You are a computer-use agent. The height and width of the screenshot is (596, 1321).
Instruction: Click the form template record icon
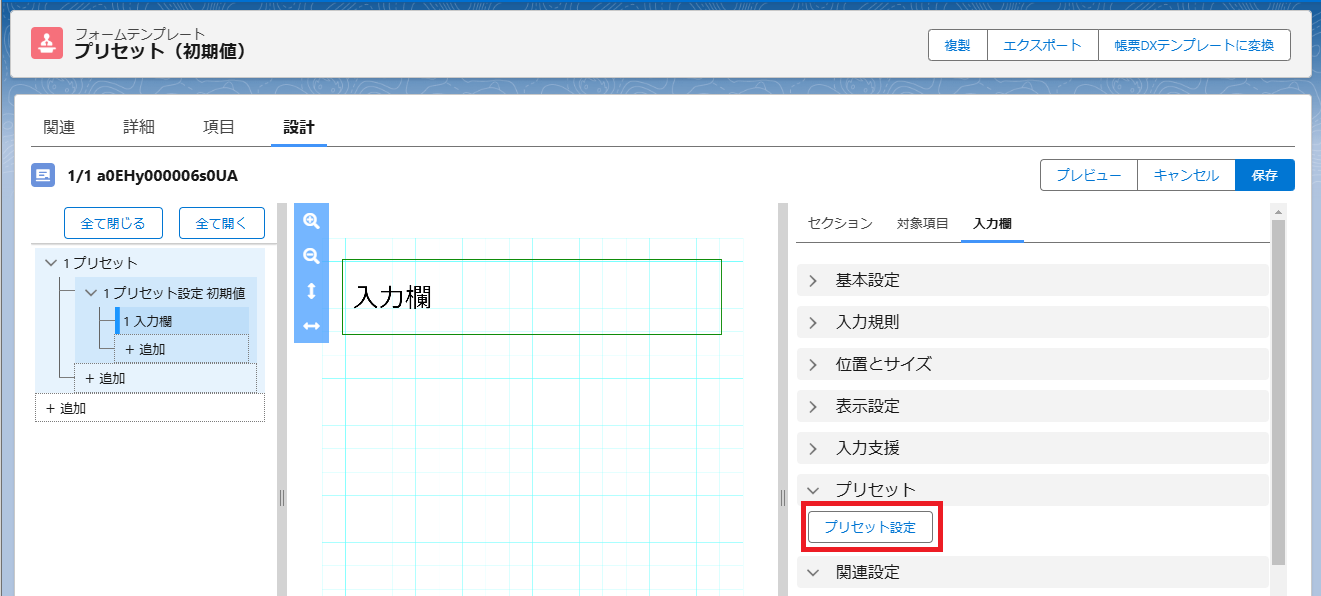pos(47,43)
